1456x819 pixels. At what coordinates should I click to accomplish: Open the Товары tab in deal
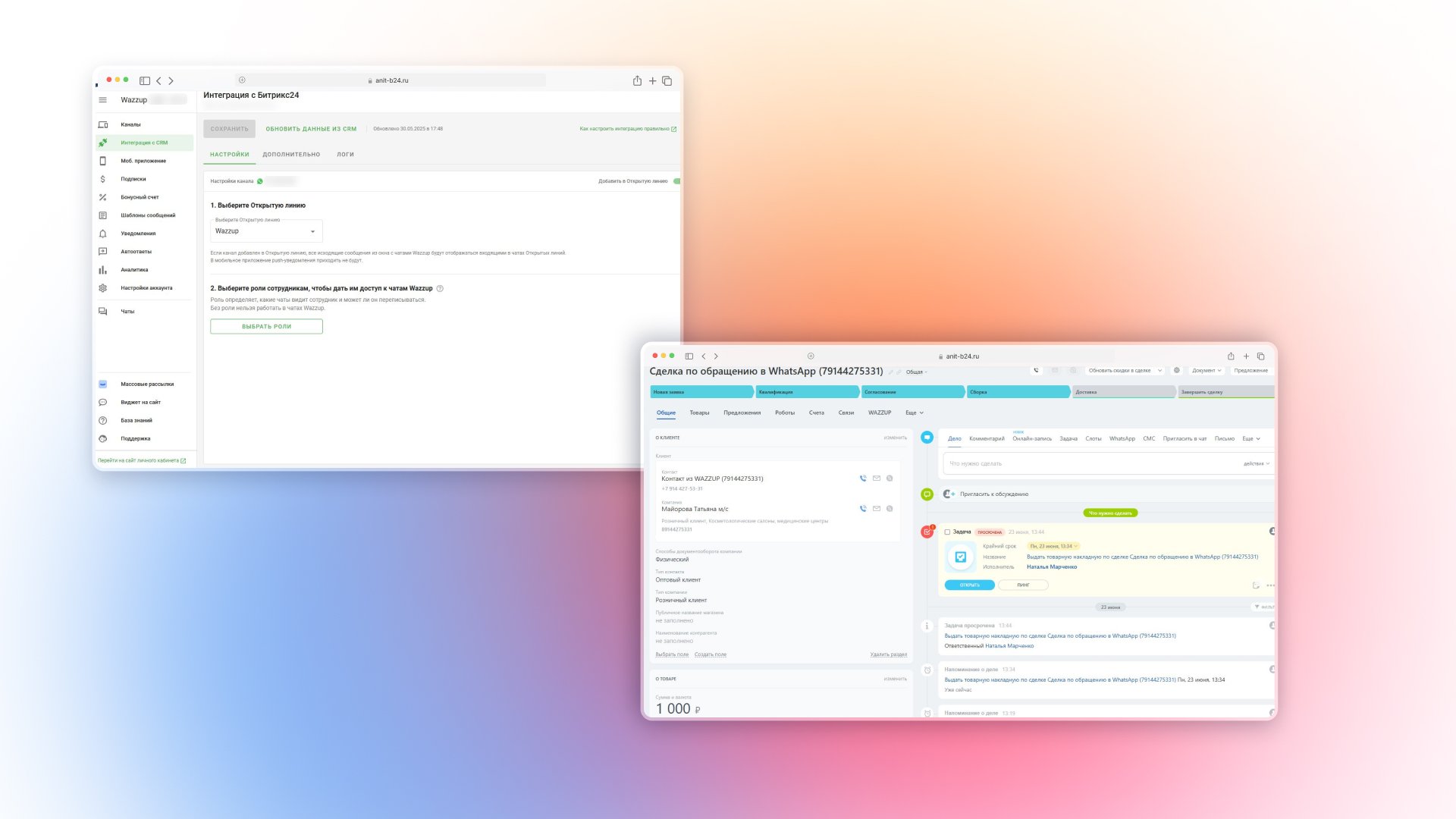(699, 413)
